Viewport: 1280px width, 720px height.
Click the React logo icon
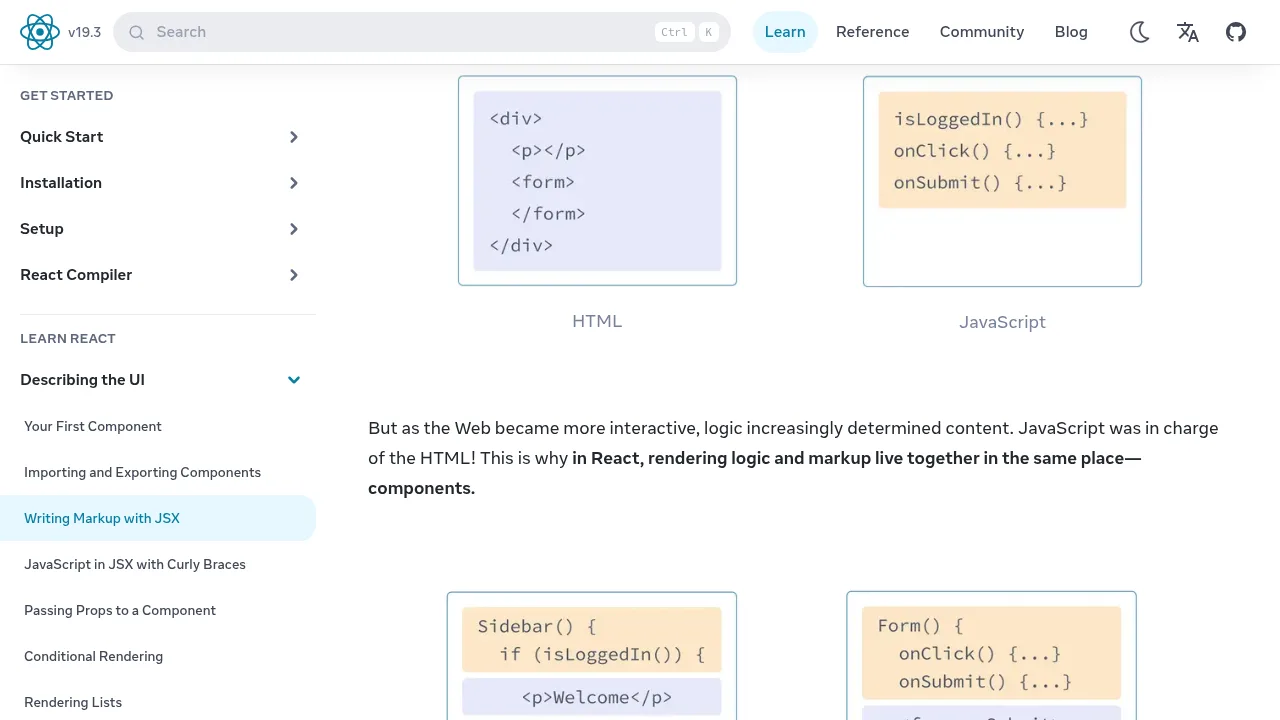[40, 32]
